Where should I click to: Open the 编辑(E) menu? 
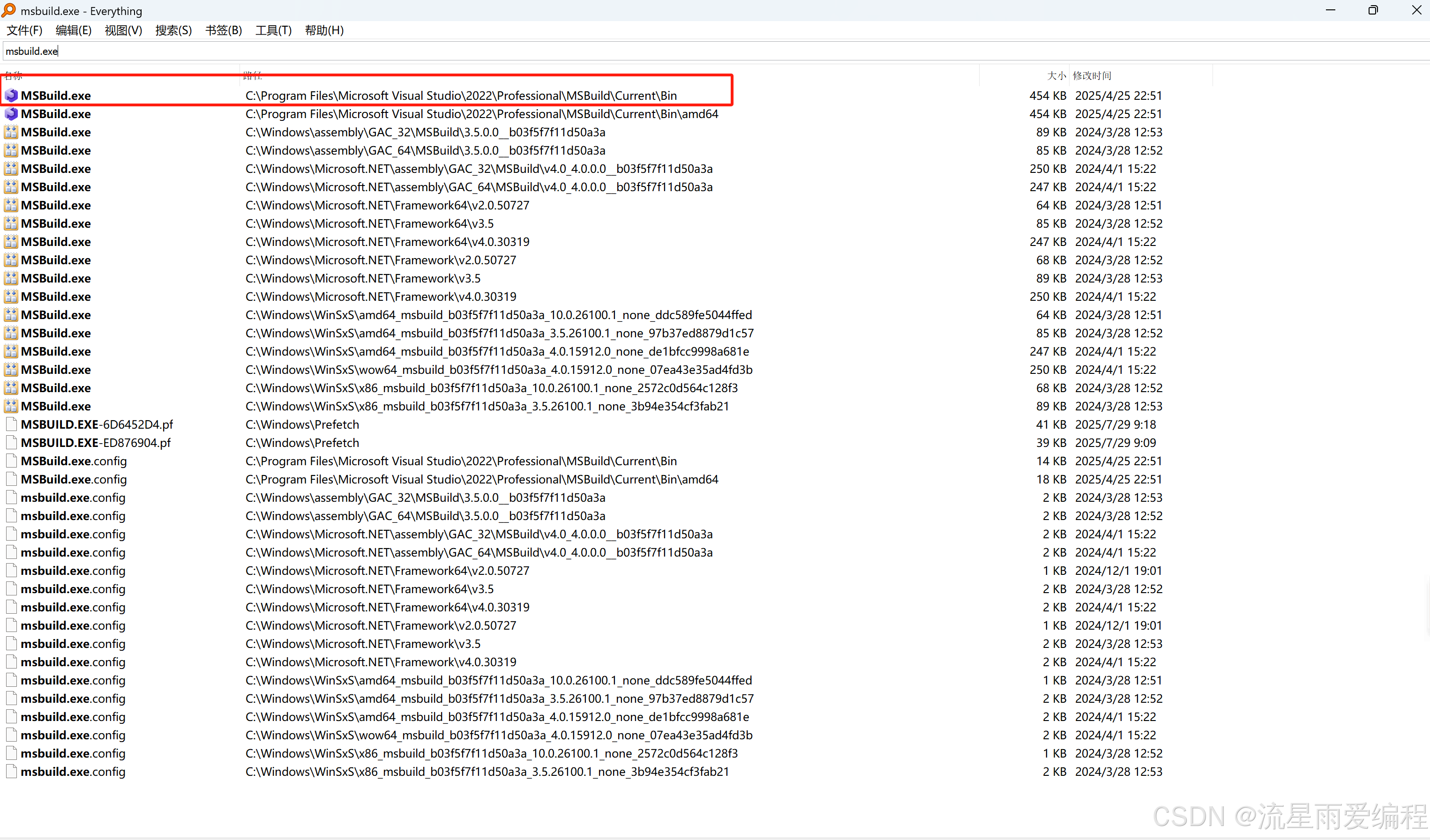tap(74, 30)
